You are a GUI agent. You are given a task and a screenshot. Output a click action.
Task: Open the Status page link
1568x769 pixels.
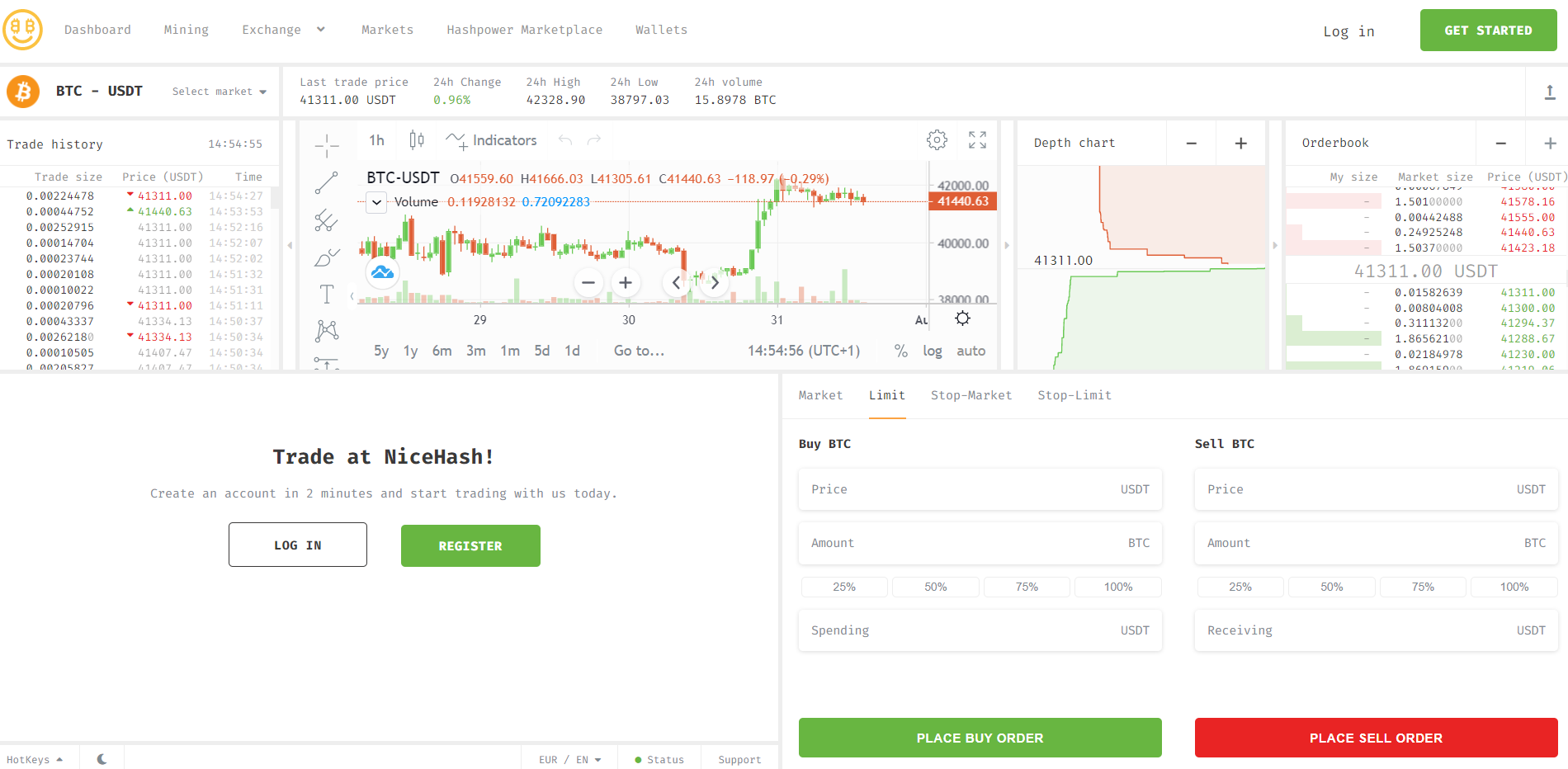point(659,760)
